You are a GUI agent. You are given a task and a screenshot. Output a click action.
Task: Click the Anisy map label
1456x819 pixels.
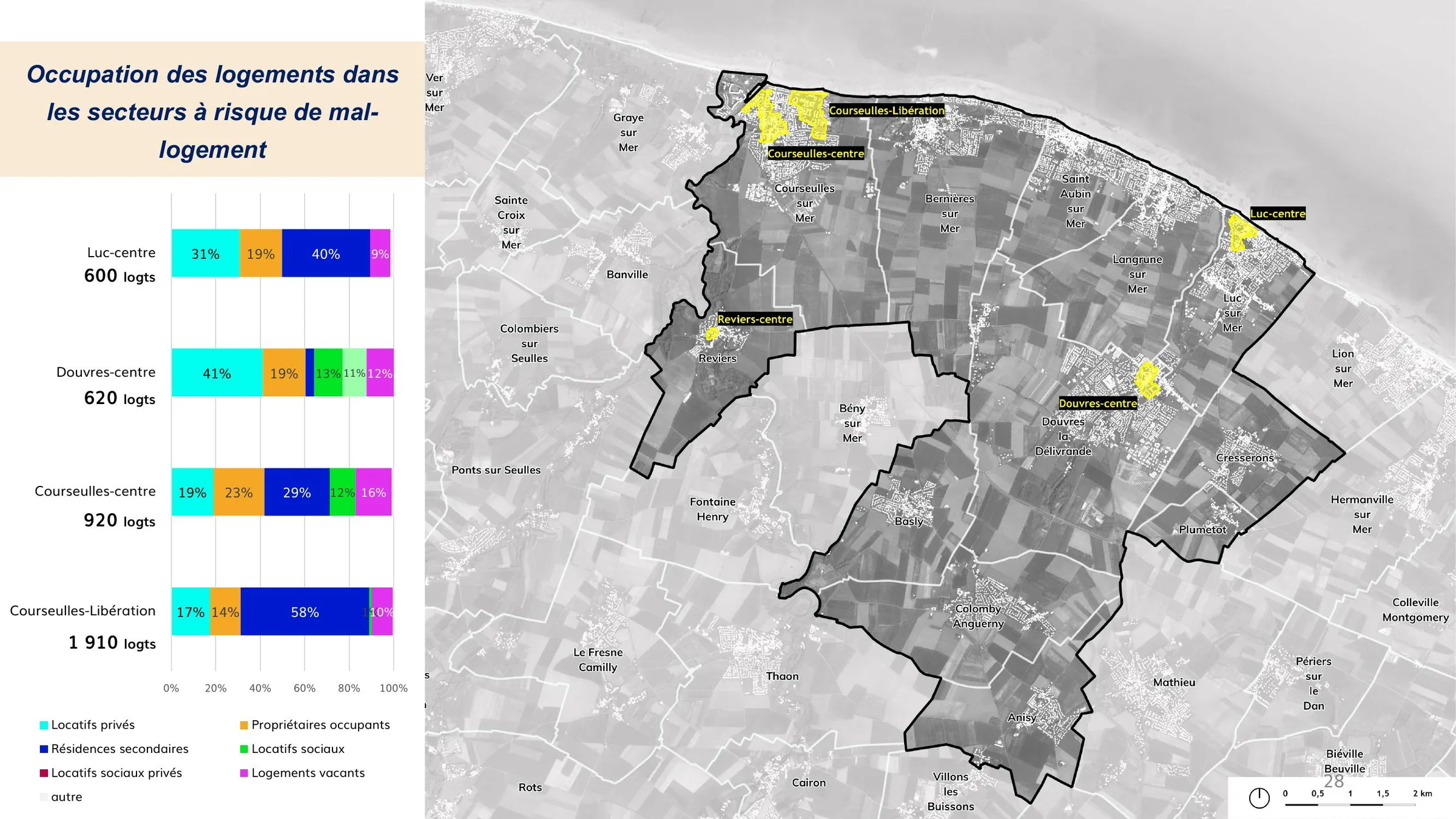tap(1022, 717)
